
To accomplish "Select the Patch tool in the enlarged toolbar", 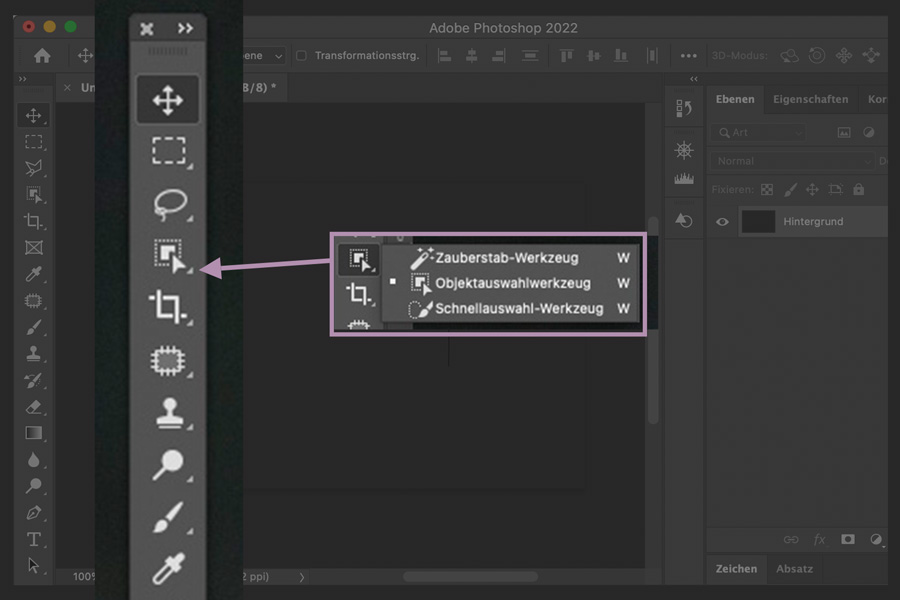I will (168, 361).
